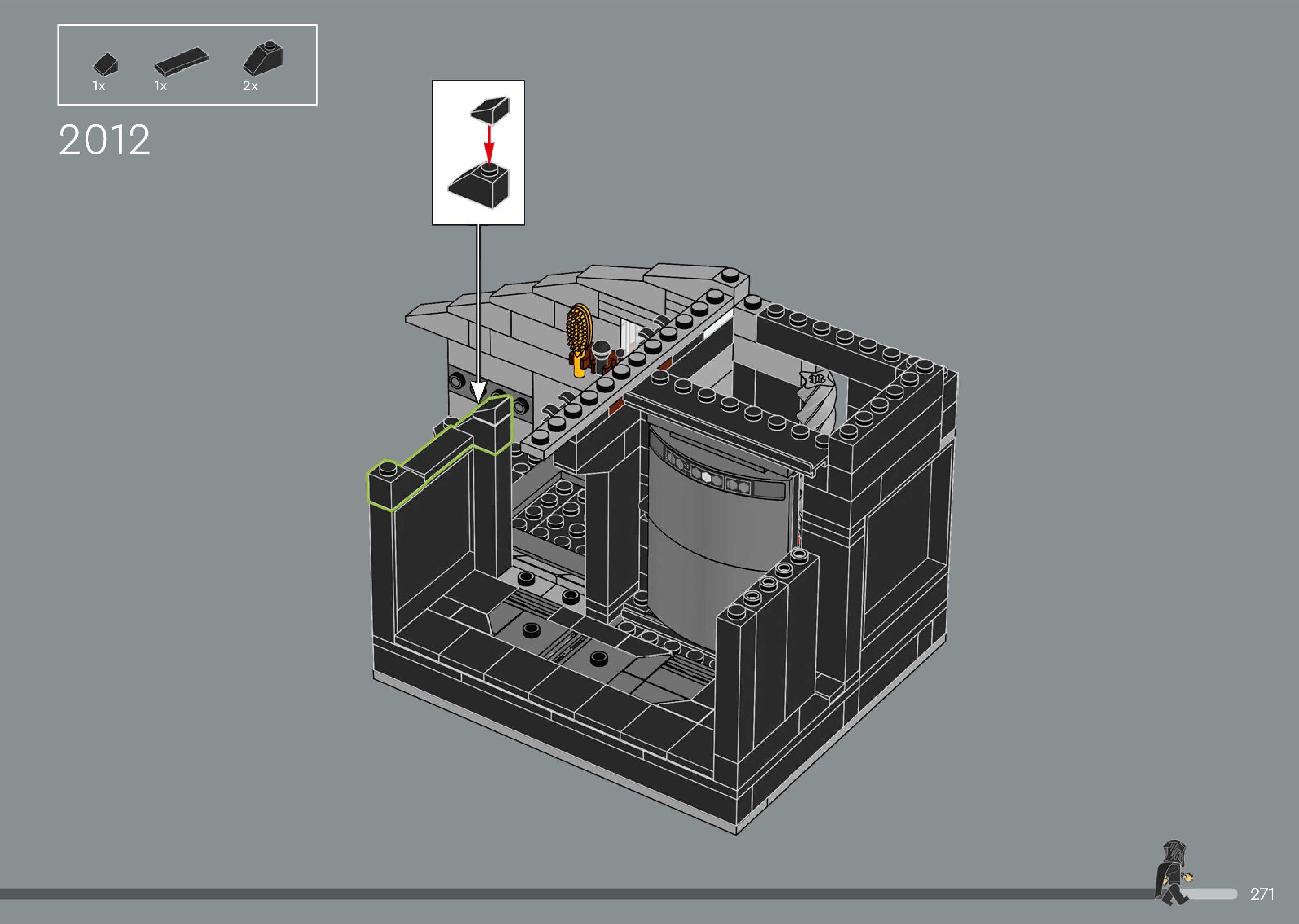The width and height of the screenshot is (1299, 924).
Task: Click the 2x slope brick part icon
Action: point(263,59)
